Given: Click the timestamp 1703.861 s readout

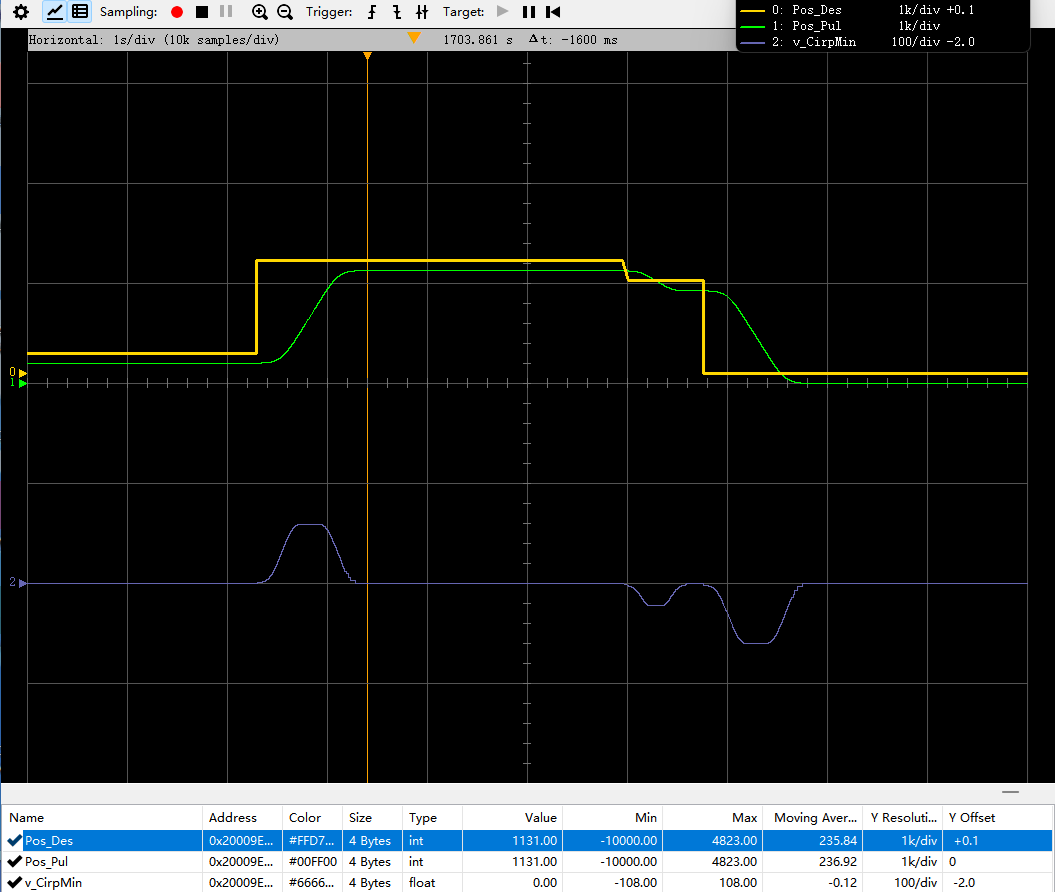Looking at the screenshot, I should tap(478, 40).
